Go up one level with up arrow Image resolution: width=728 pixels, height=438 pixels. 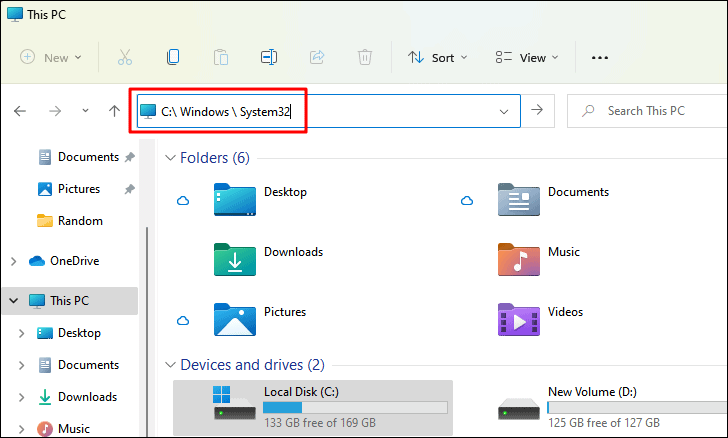pyautogui.click(x=114, y=111)
